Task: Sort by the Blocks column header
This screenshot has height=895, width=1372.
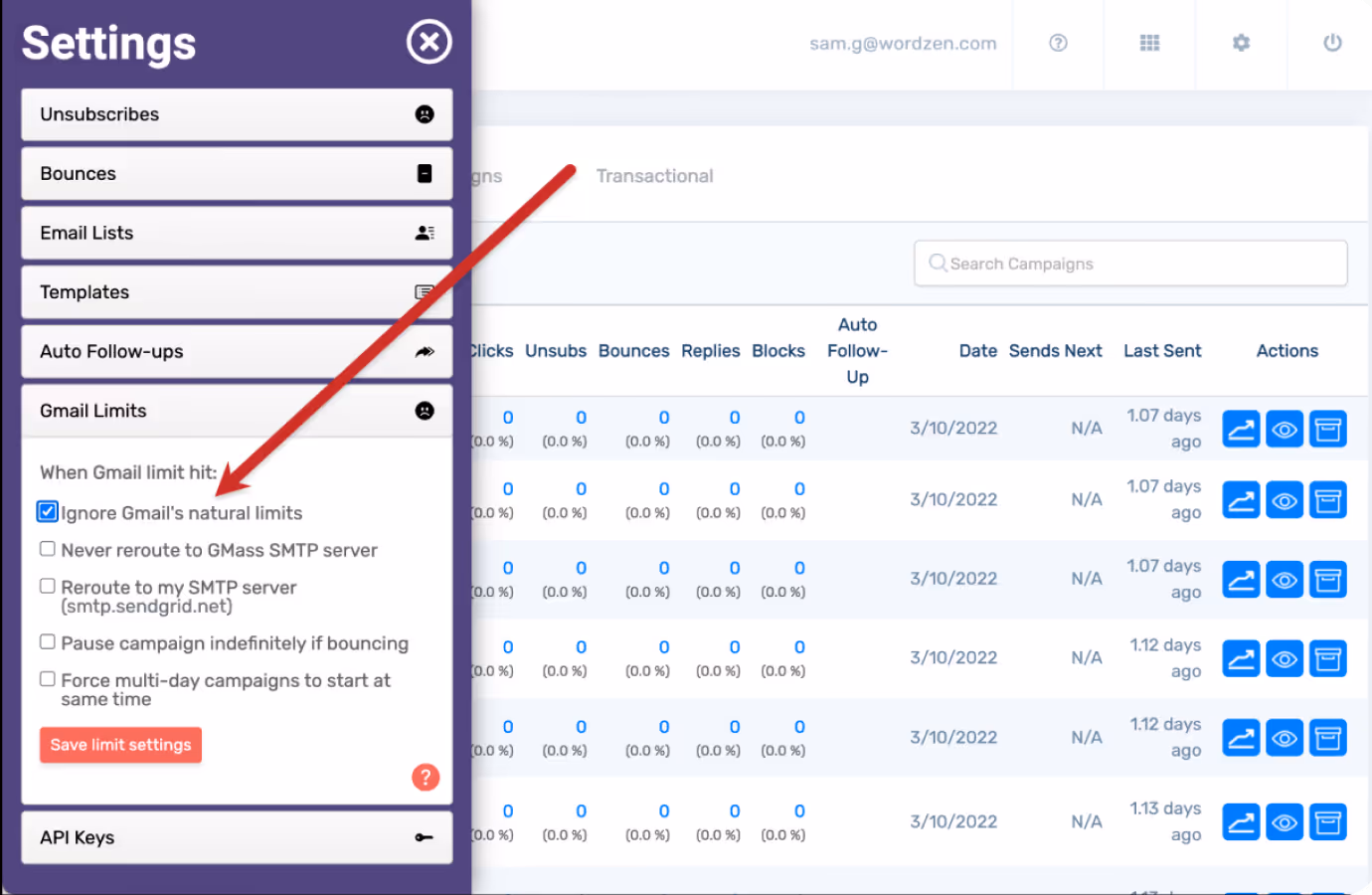Action: [x=778, y=351]
